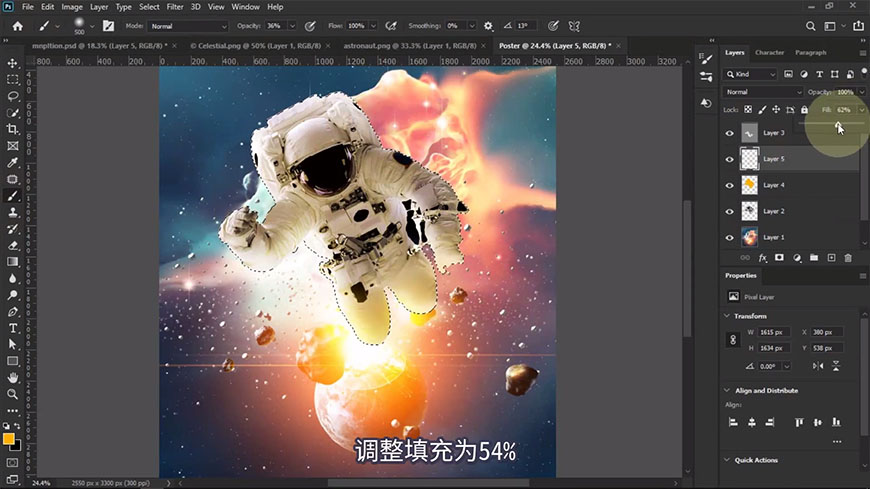The height and width of the screenshot is (489, 870).
Task: Open the search magnifier icon
Action: point(811,26)
